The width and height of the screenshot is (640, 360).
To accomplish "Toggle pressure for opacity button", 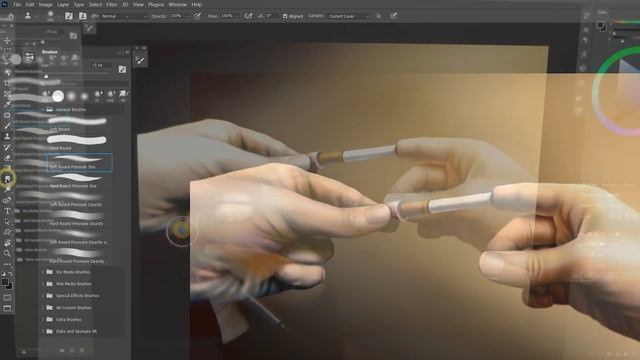I will (197, 16).
